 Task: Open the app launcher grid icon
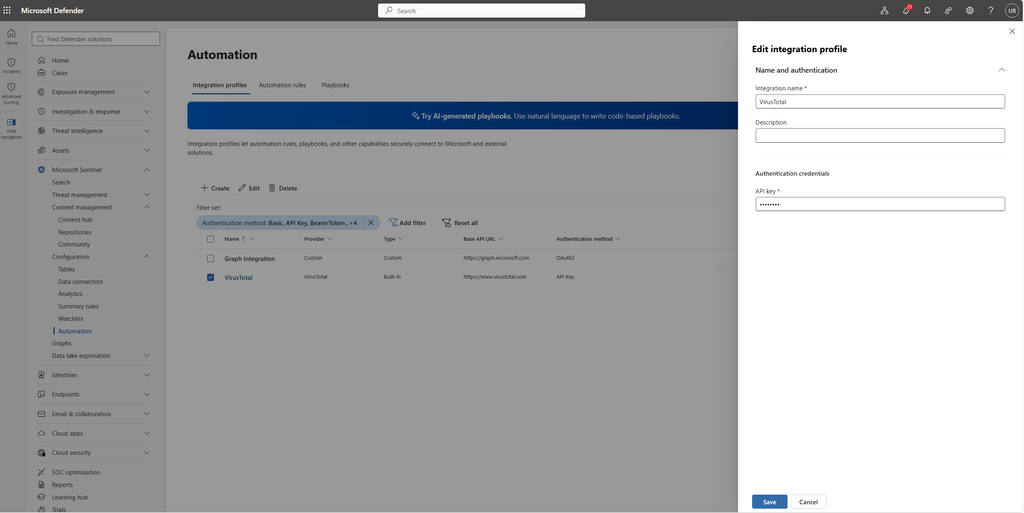click(x=7, y=10)
